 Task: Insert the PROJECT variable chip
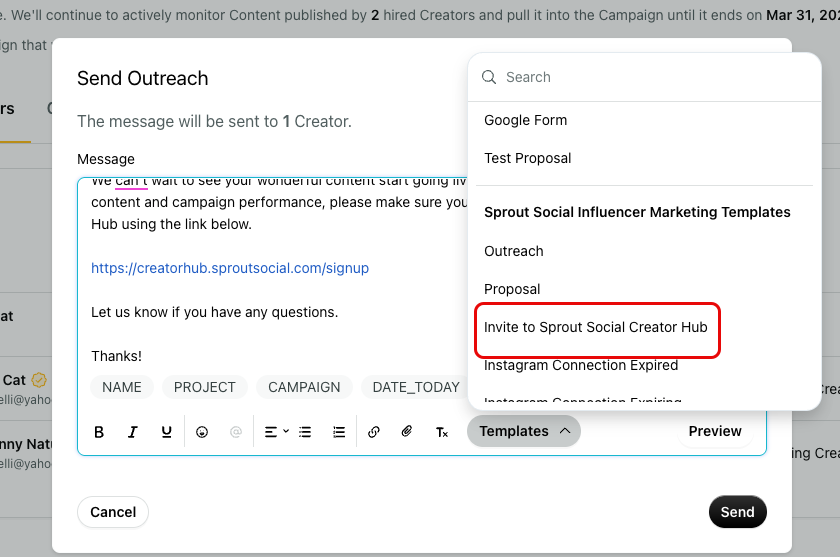205,387
